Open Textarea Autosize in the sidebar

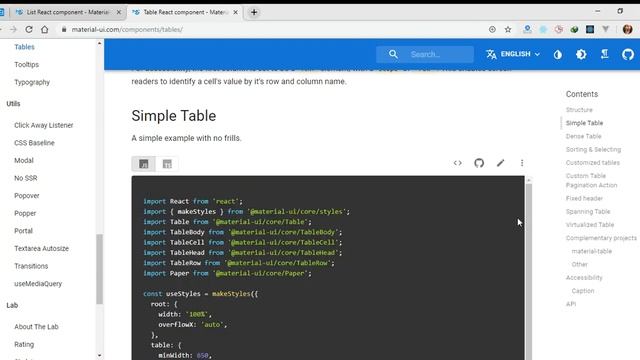click(41, 248)
